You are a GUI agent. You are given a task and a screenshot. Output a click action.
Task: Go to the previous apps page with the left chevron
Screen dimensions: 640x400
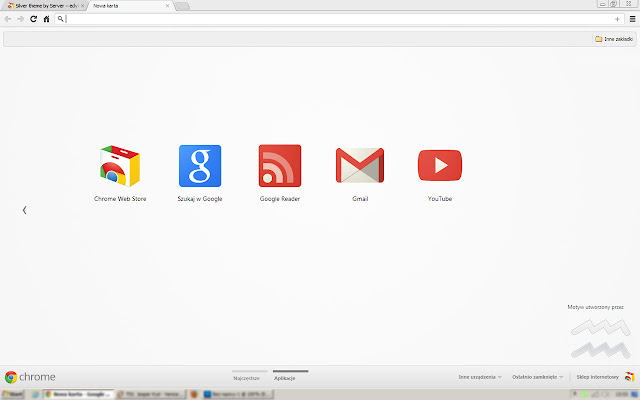point(24,210)
